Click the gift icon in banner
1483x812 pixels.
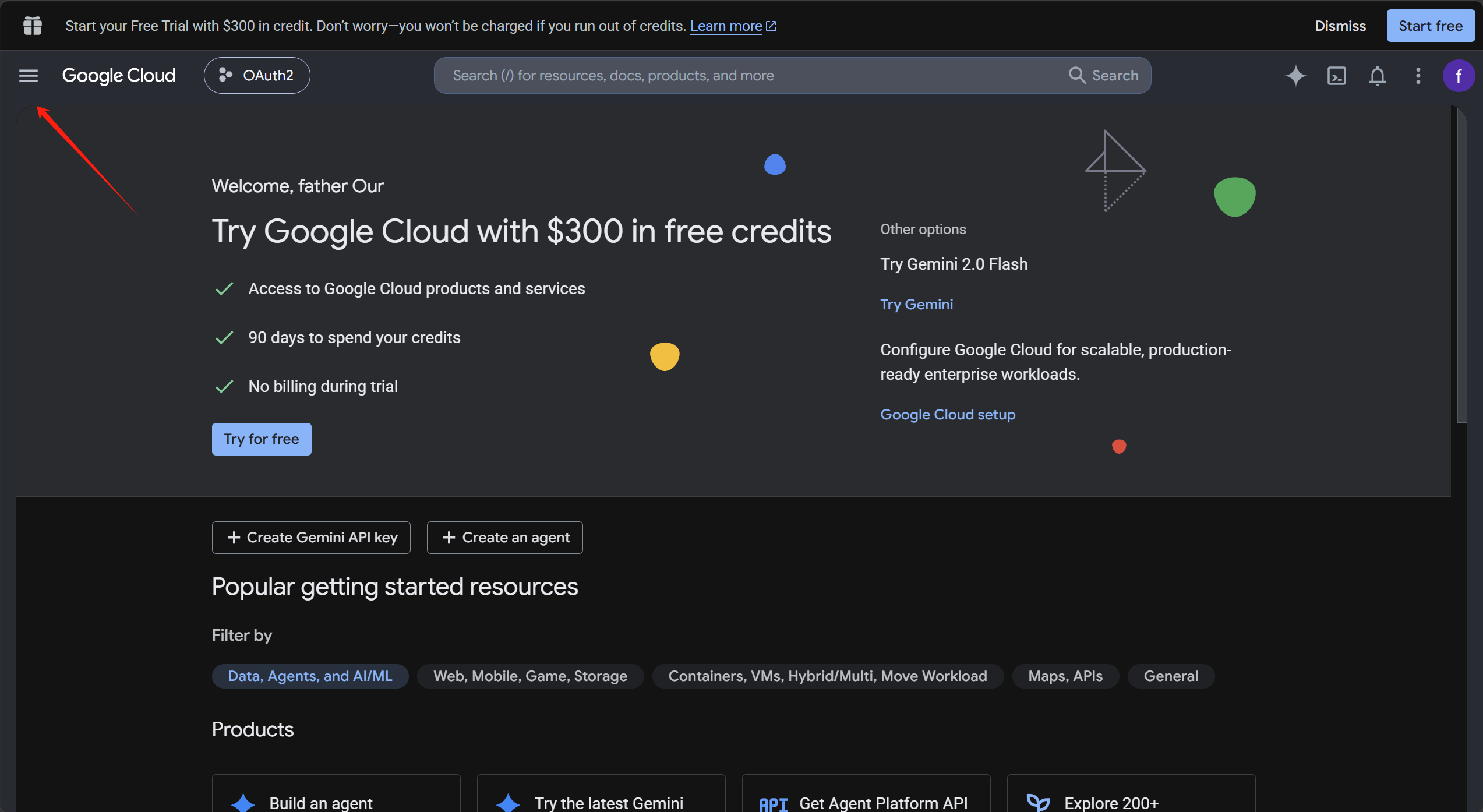(33, 26)
